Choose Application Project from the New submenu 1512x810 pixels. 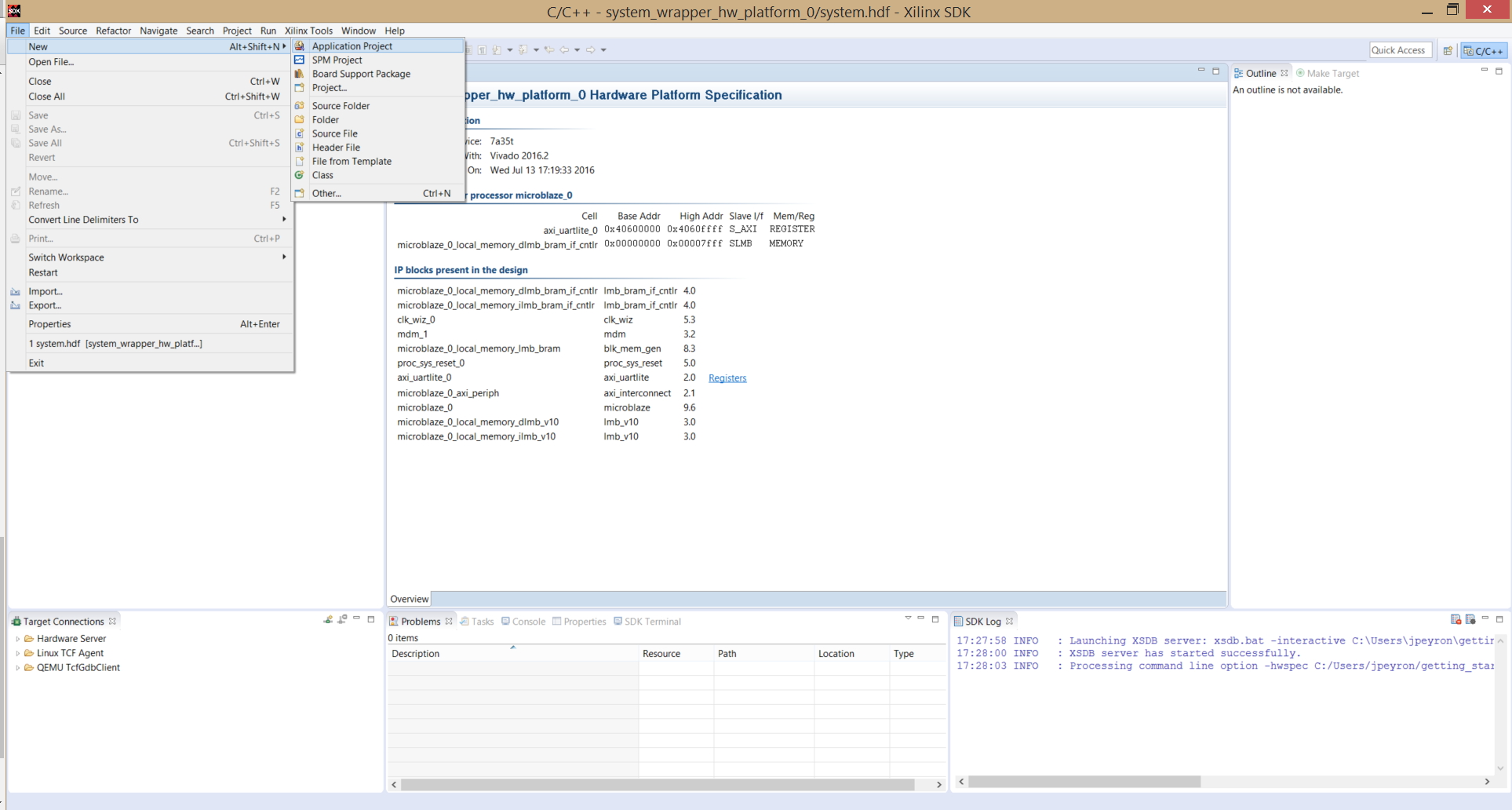coord(378,46)
